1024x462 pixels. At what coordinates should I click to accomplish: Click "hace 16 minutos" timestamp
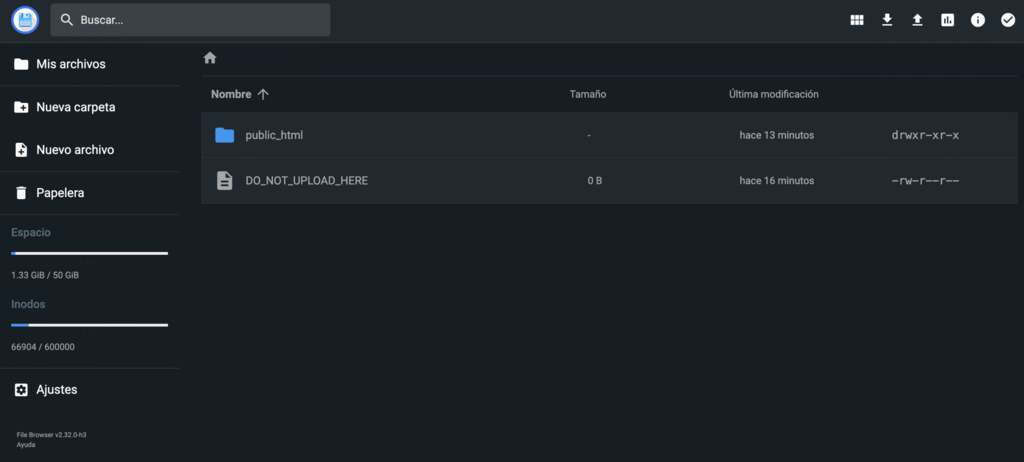tap(776, 181)
